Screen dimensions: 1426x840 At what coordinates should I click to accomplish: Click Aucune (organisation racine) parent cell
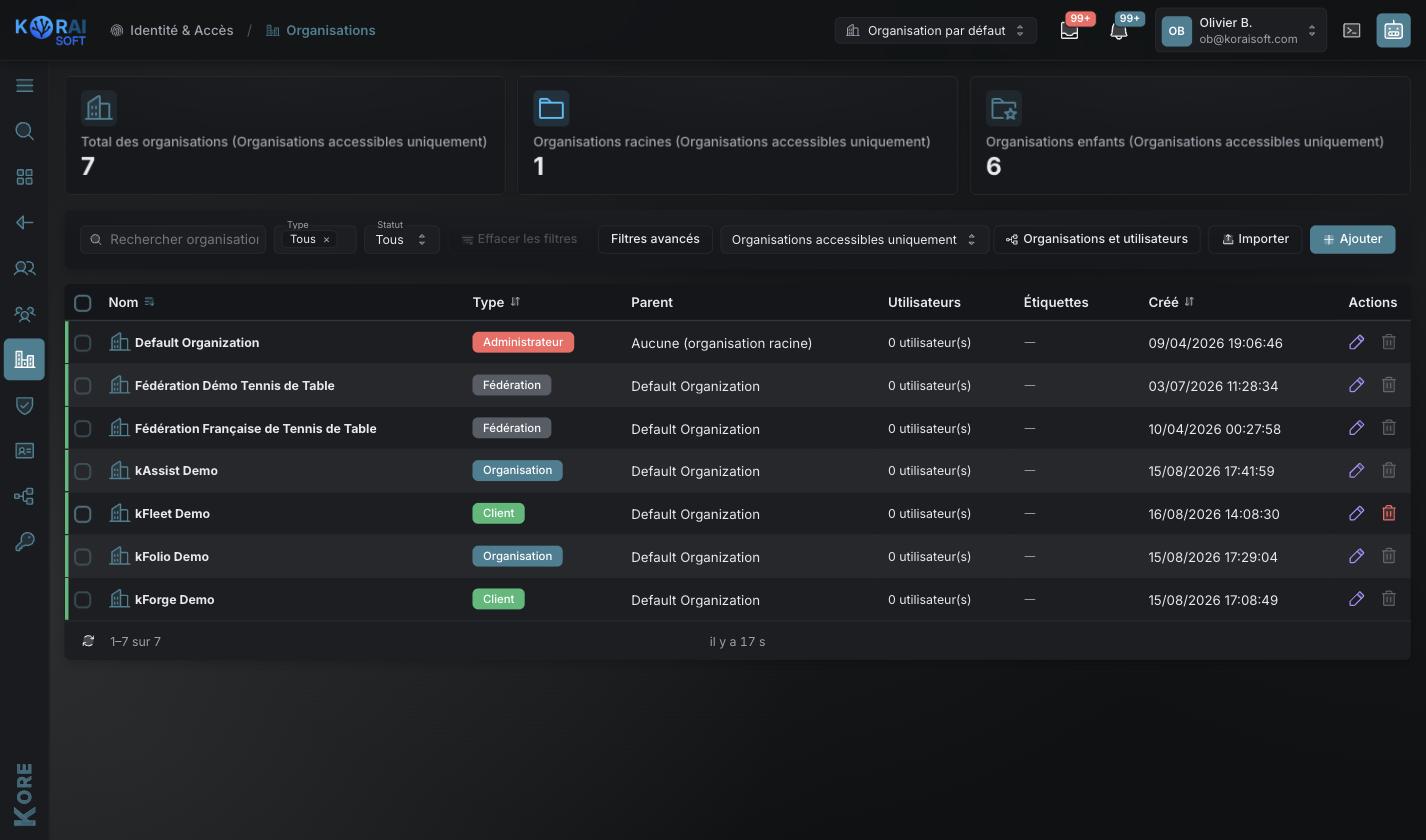[x=721, y=343]
